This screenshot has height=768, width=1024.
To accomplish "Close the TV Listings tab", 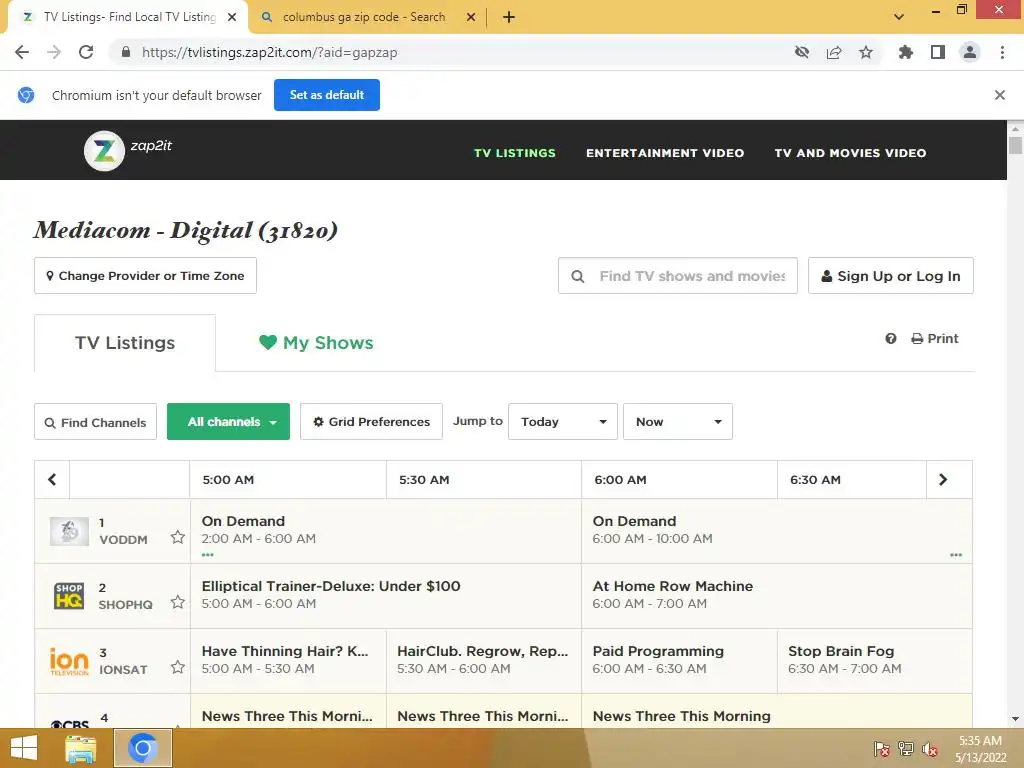I will (232, 18).
